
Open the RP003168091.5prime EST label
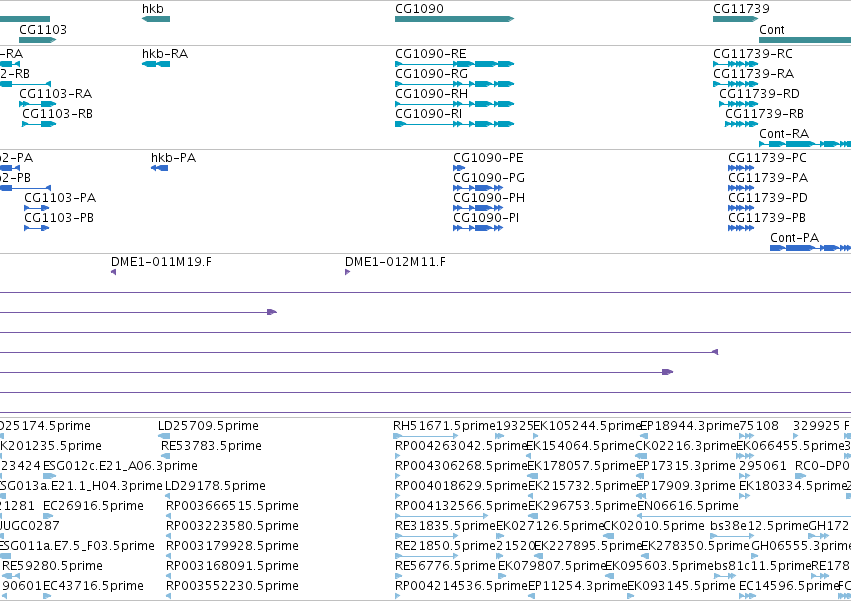[x=232, y=566]
